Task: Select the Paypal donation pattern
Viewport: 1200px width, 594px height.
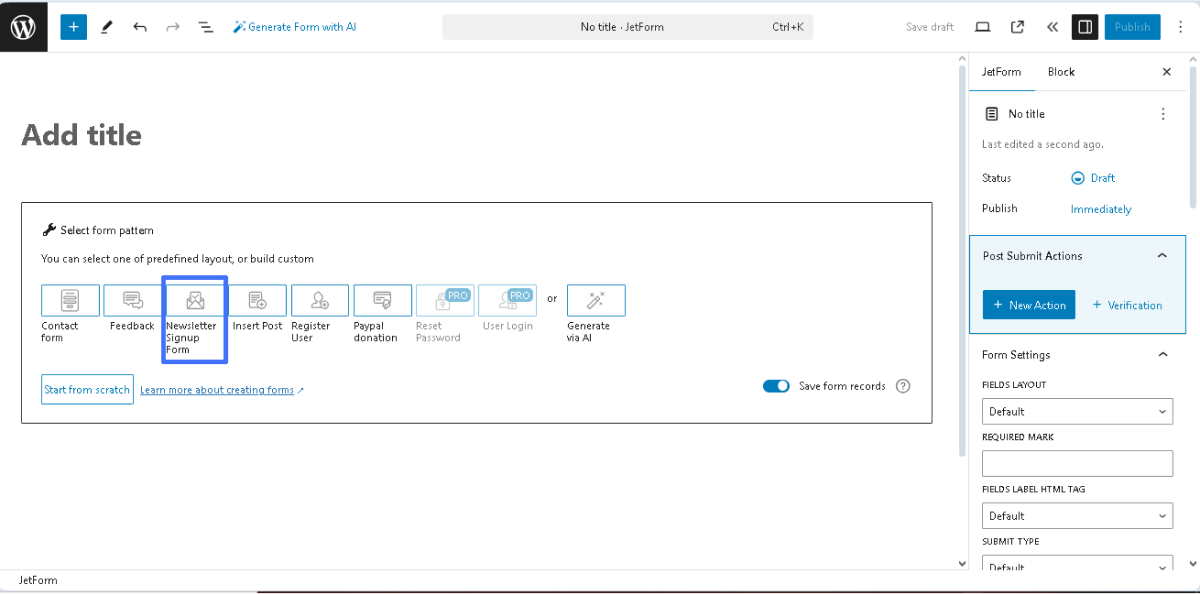Action: click(x=382, y=300)
